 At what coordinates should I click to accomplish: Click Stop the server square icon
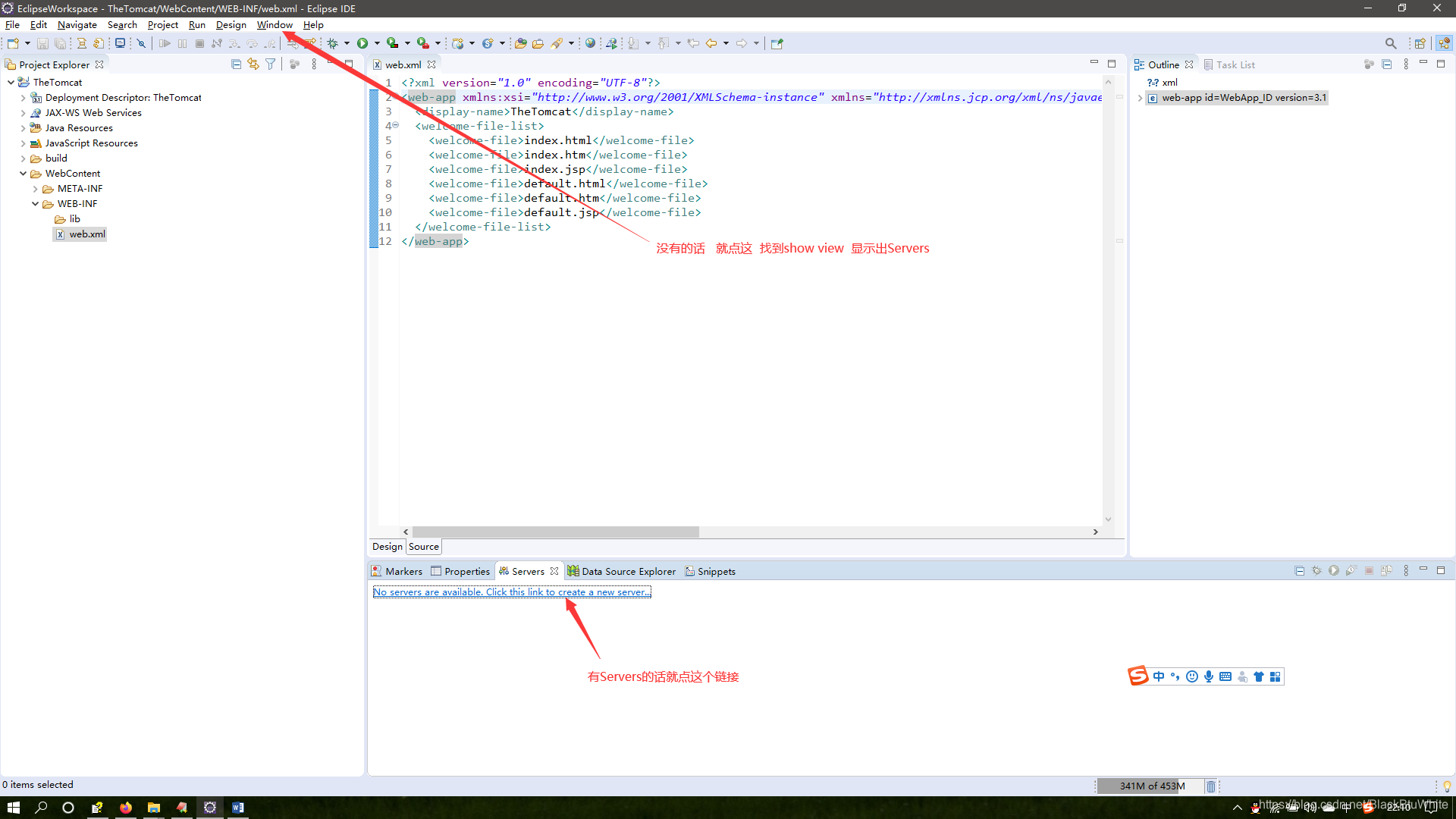point(1369,571)
